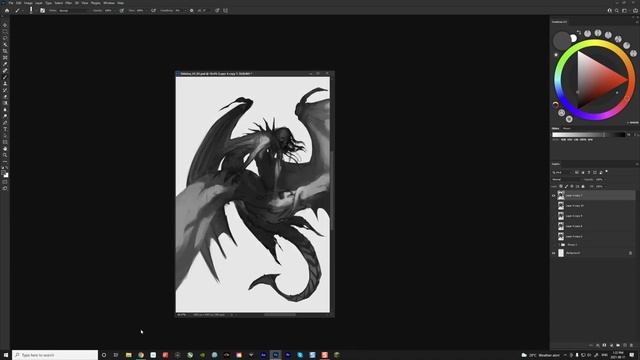This screenshot has width=640, height=360.
Task: Select Layer 4 copy 6 row
Action: [x=594, y=236]
